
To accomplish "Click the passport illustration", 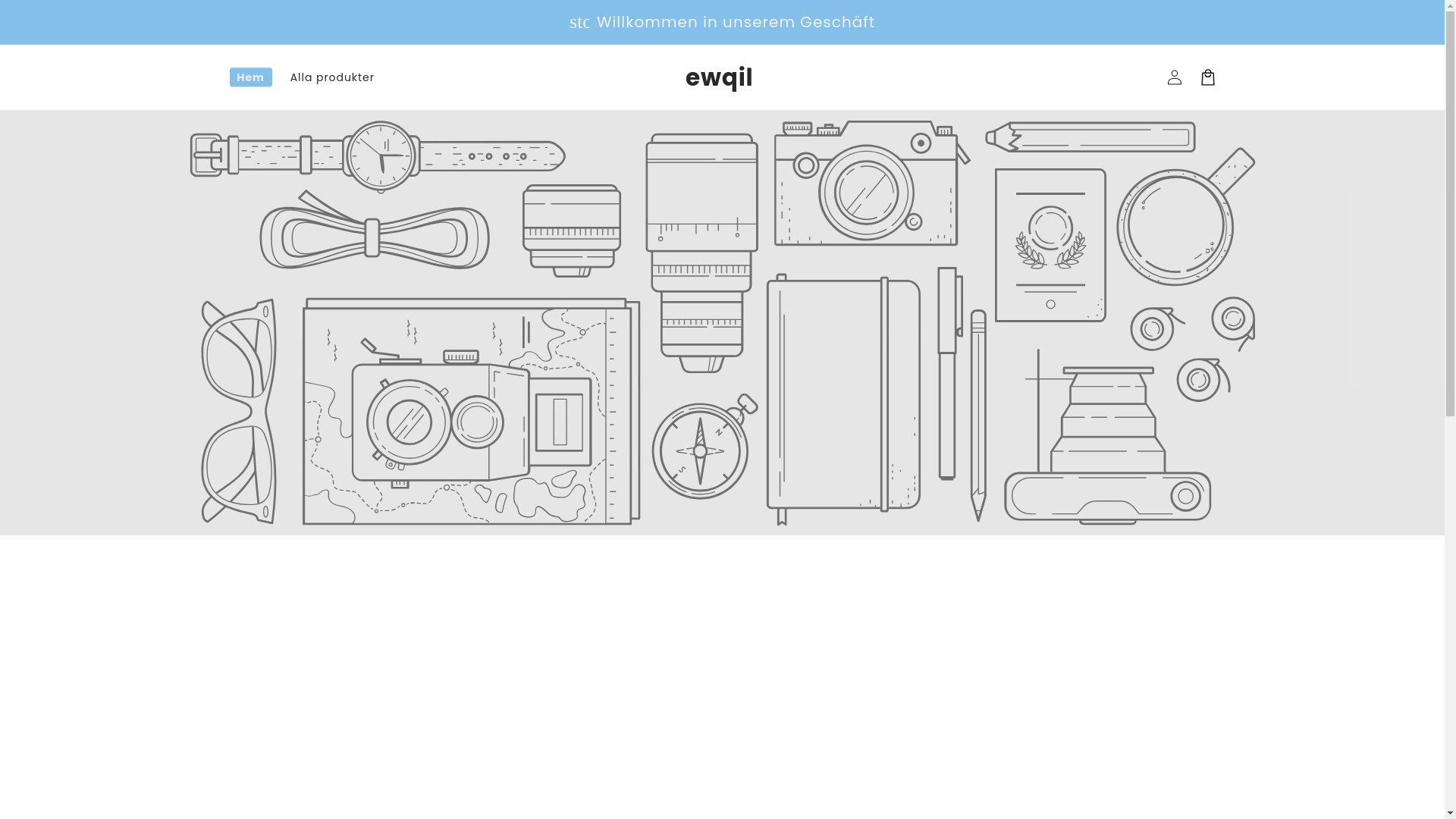I will pyautogui.click(x=1050, y=245).
